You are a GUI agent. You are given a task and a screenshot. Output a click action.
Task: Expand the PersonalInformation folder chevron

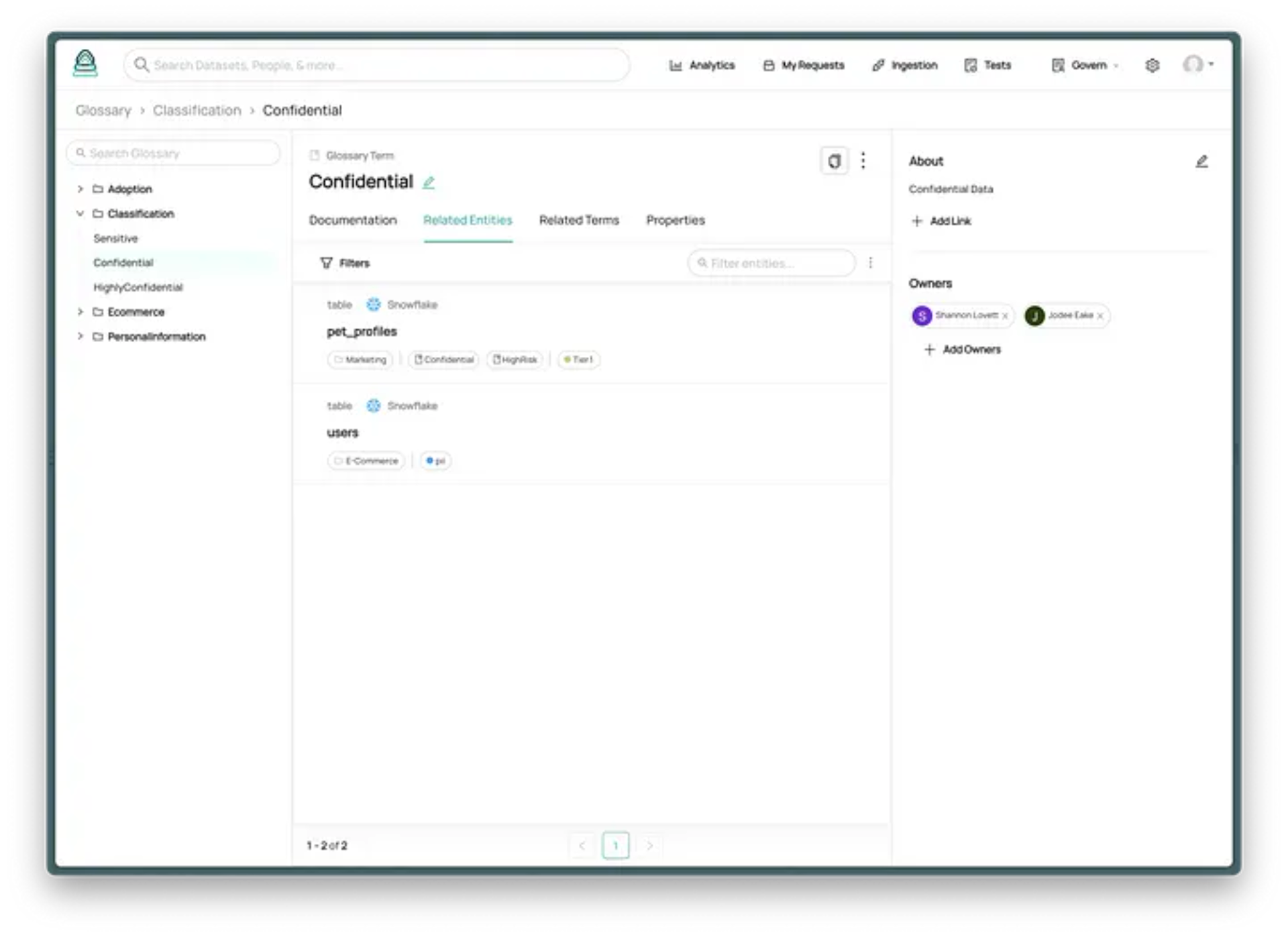pyautogui.click(x=80, y=336)
